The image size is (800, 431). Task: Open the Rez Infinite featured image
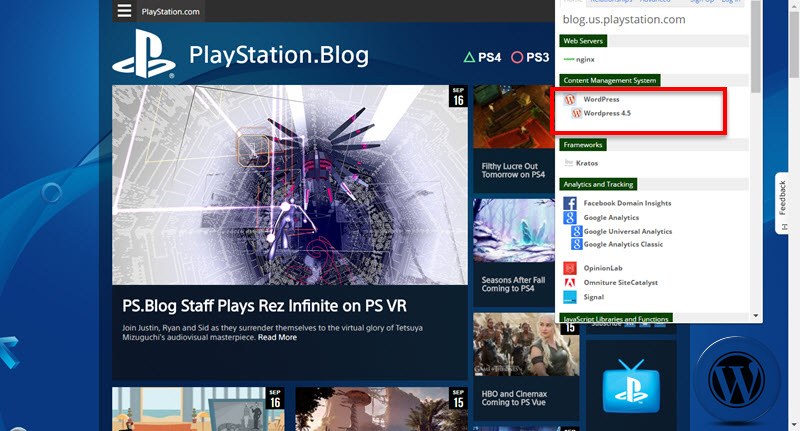[x=290, y=185]
